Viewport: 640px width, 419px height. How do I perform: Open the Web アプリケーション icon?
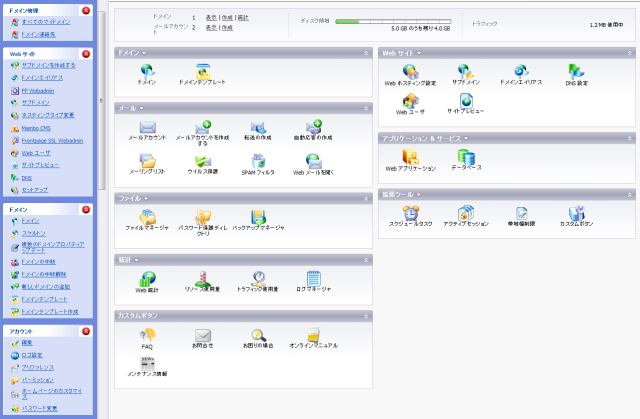[410, 156]
